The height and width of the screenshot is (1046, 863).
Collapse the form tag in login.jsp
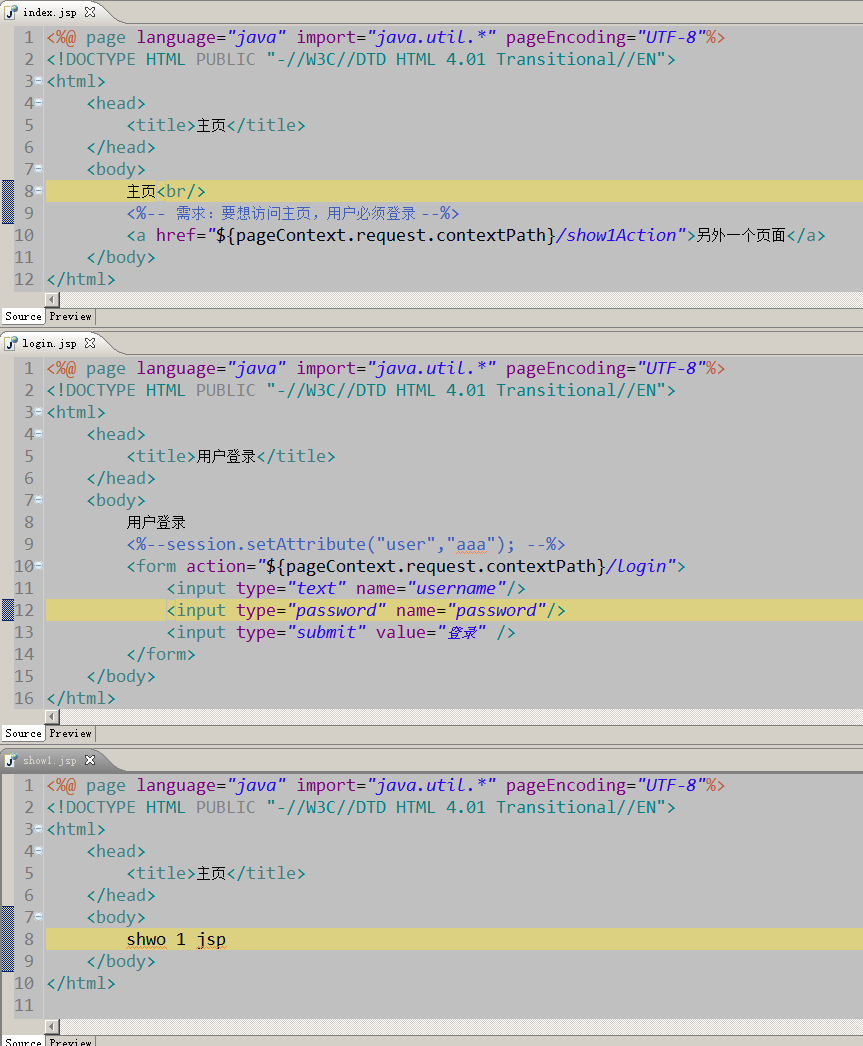[x=39, y=566]
